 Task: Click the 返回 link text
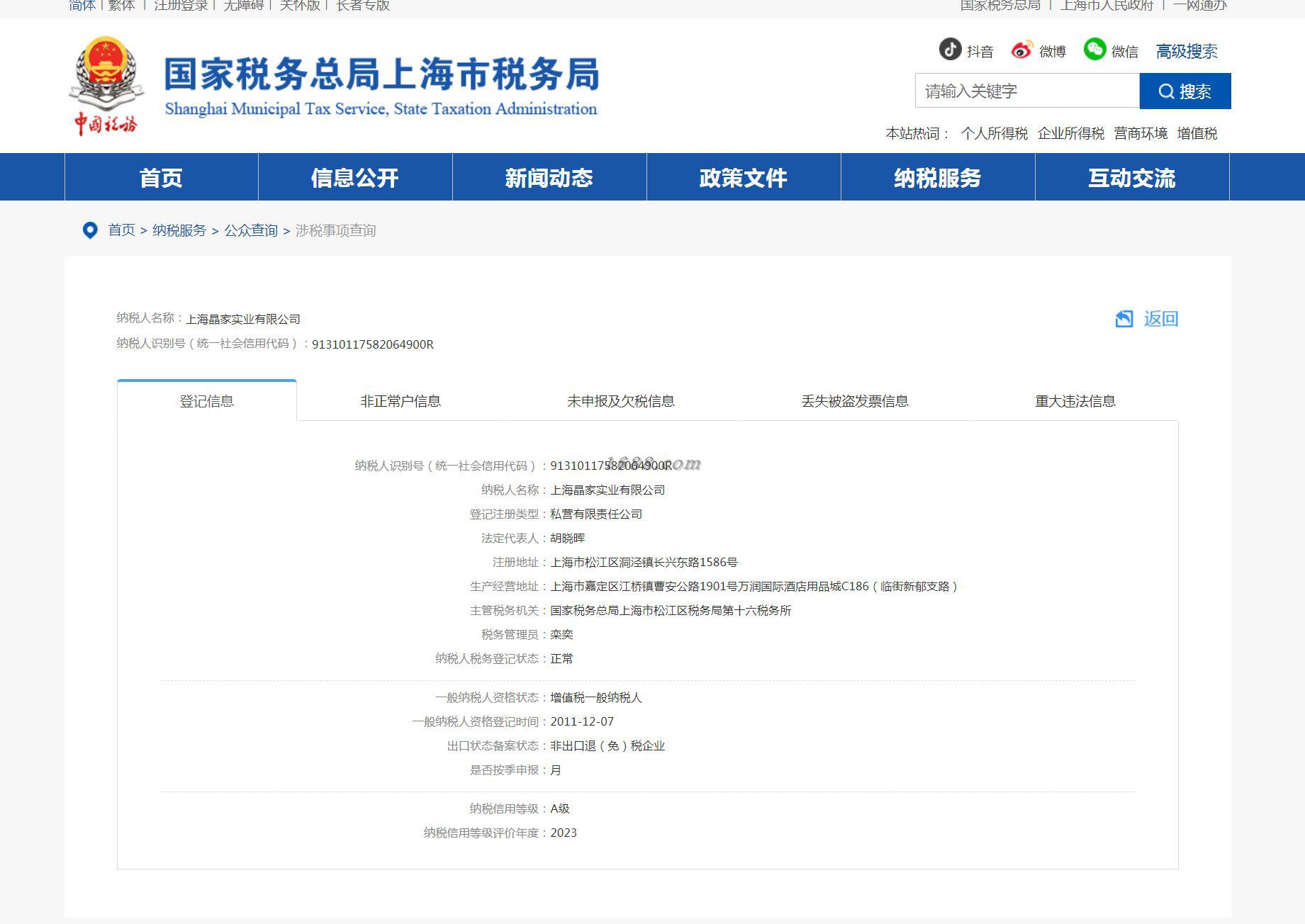pos(1161,319)
